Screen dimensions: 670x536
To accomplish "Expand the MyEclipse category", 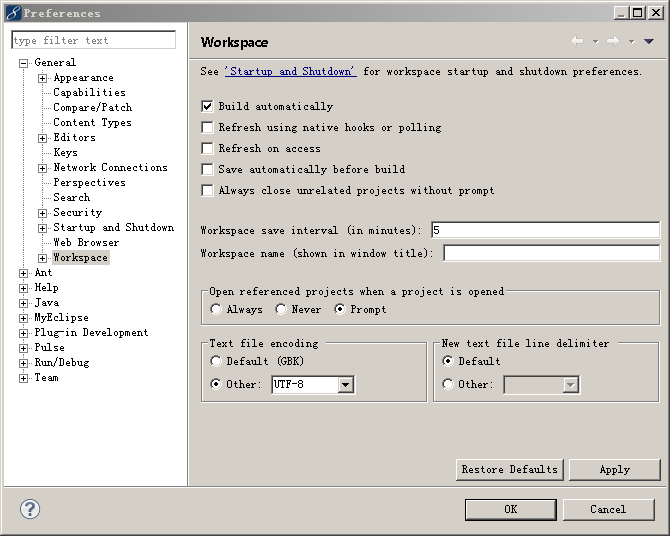I will tap(24, 318).
